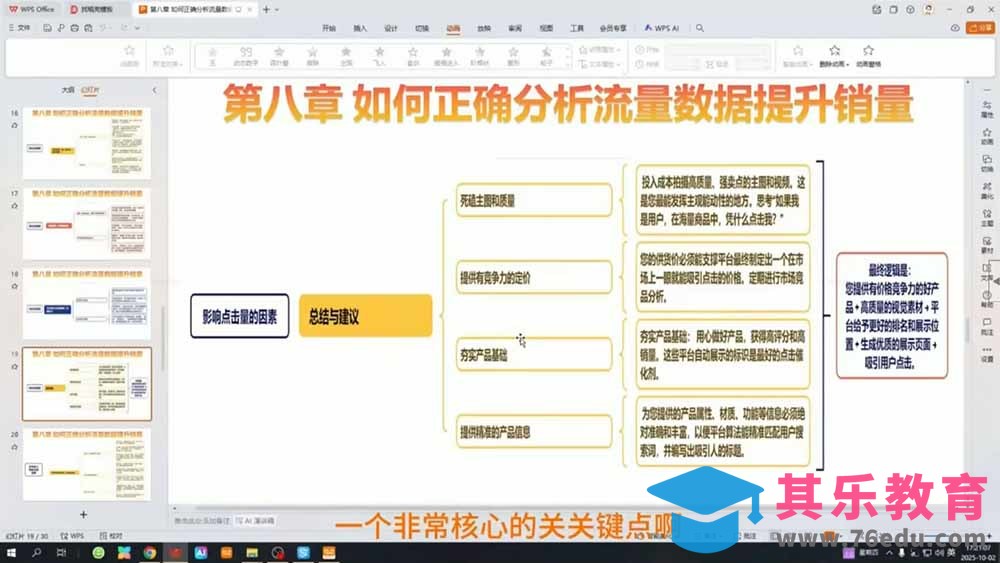Image resolution: width=1000 pixels, height=563 pixels.
Task: Switch to the WPS Office home tab
Action: (x=32, y=10)
